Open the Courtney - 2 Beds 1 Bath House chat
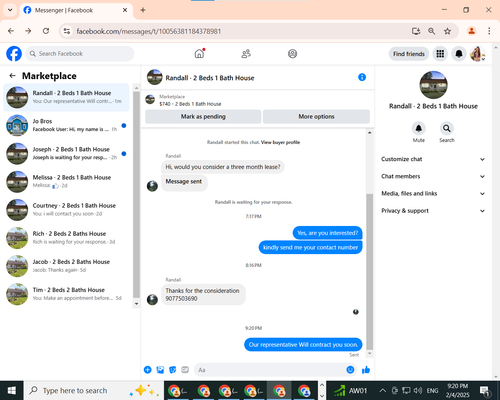 pos(66,210)
